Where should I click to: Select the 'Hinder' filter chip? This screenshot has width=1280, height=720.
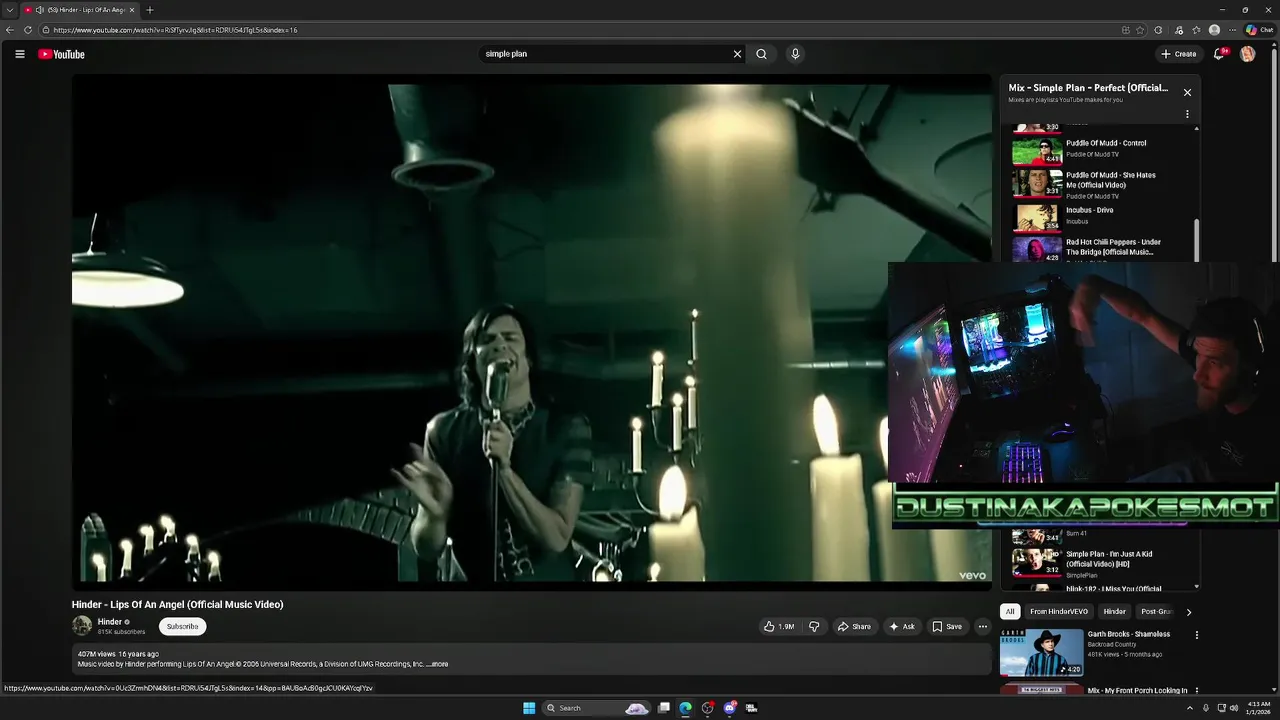click(1114, 612)
